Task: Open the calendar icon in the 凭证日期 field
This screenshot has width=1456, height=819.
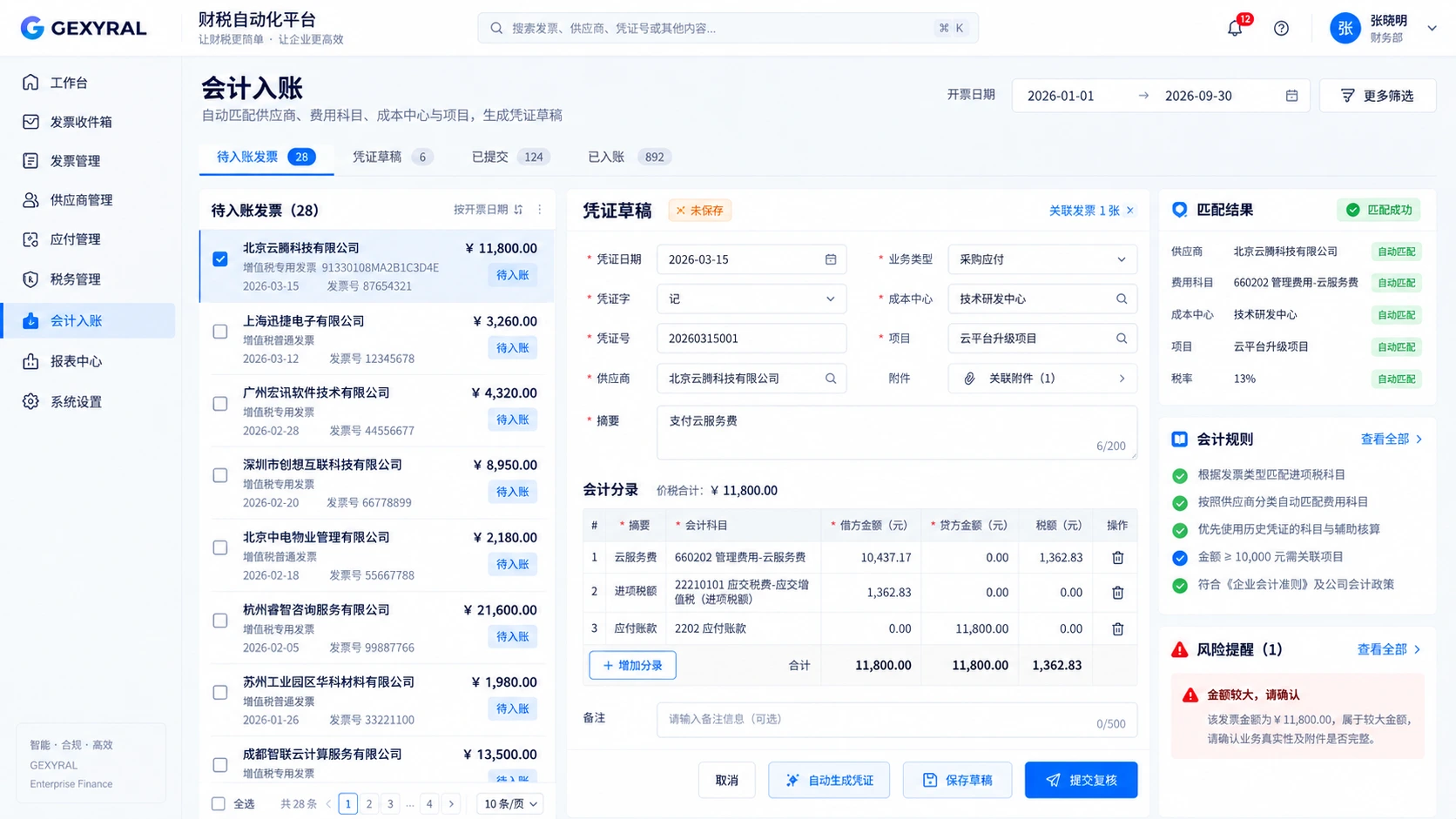Action: (831, 259)
